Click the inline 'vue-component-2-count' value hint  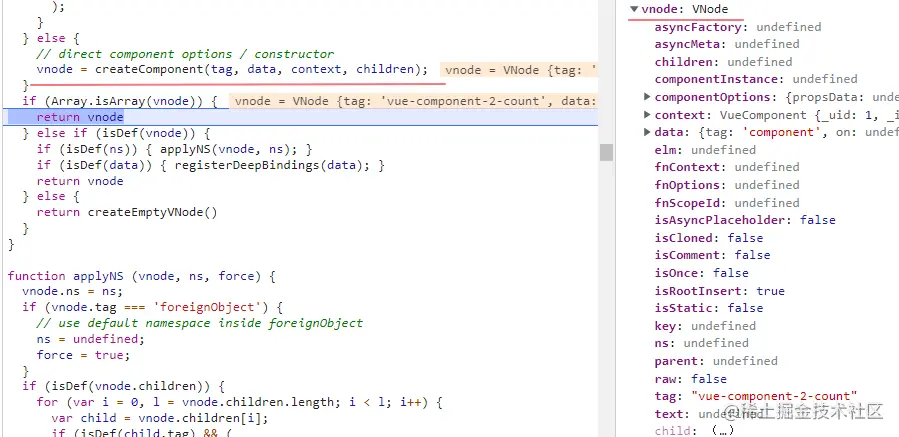click(413, 102)
